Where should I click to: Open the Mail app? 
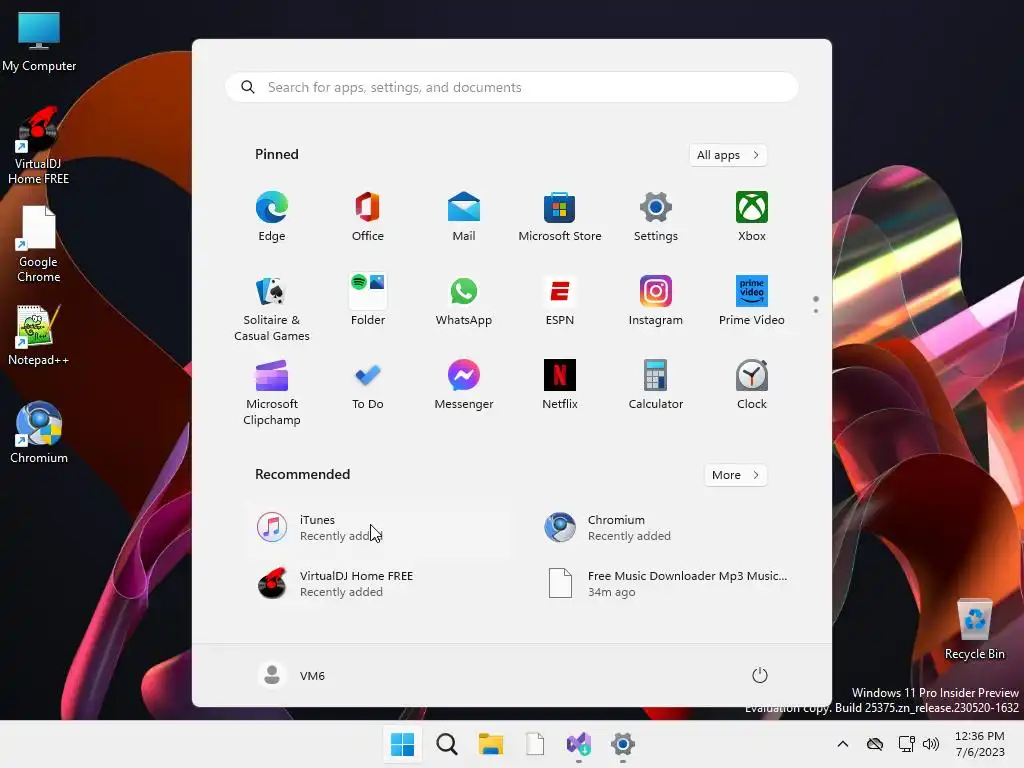point(464,217)
